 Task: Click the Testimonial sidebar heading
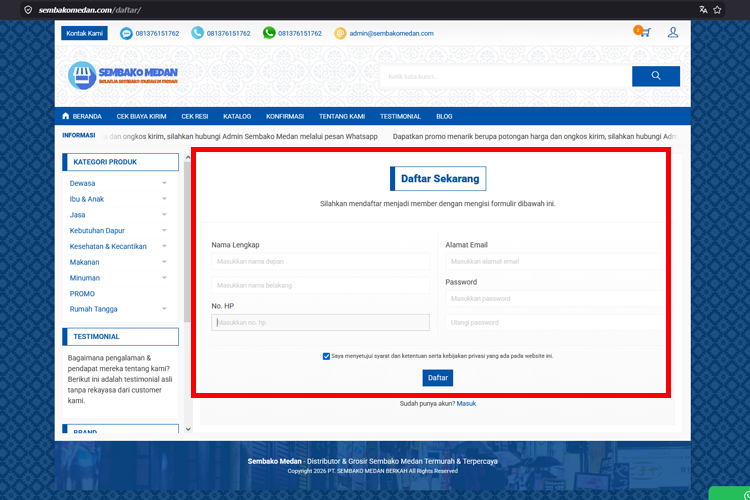pyautogui.click(x=121, y=337)
